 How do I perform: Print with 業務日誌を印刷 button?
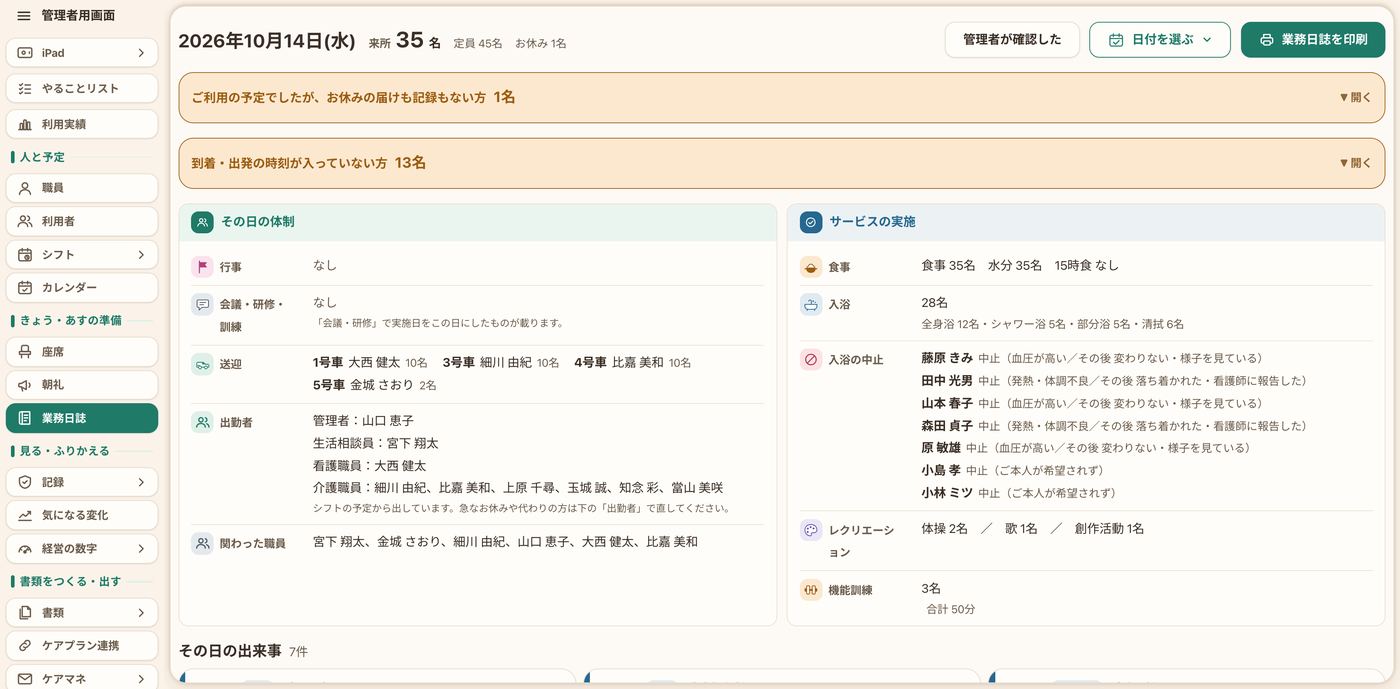point(1313,40)
